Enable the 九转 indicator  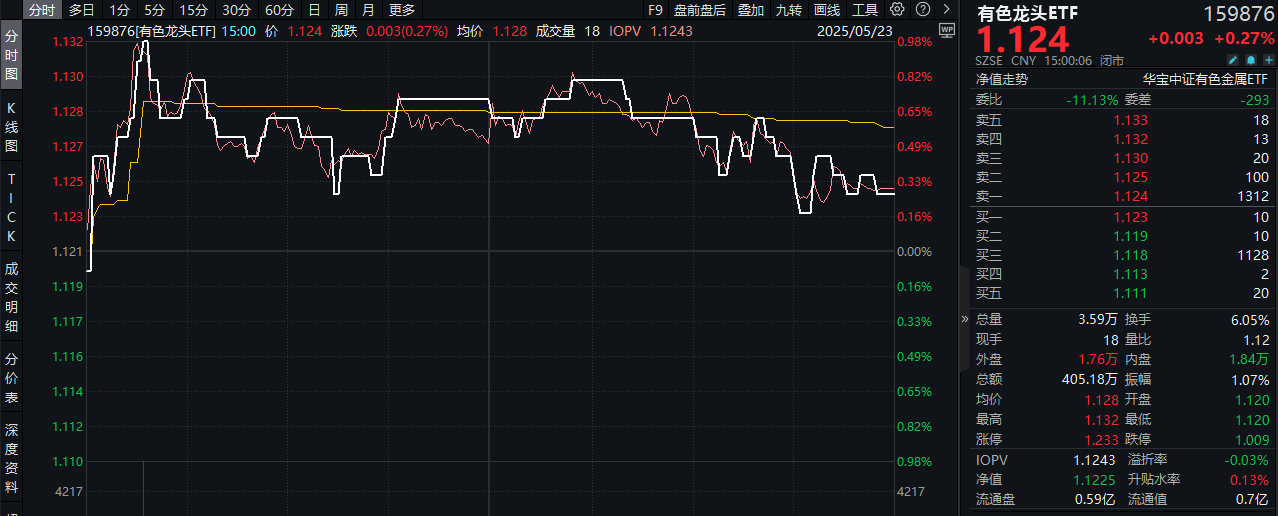788,10
